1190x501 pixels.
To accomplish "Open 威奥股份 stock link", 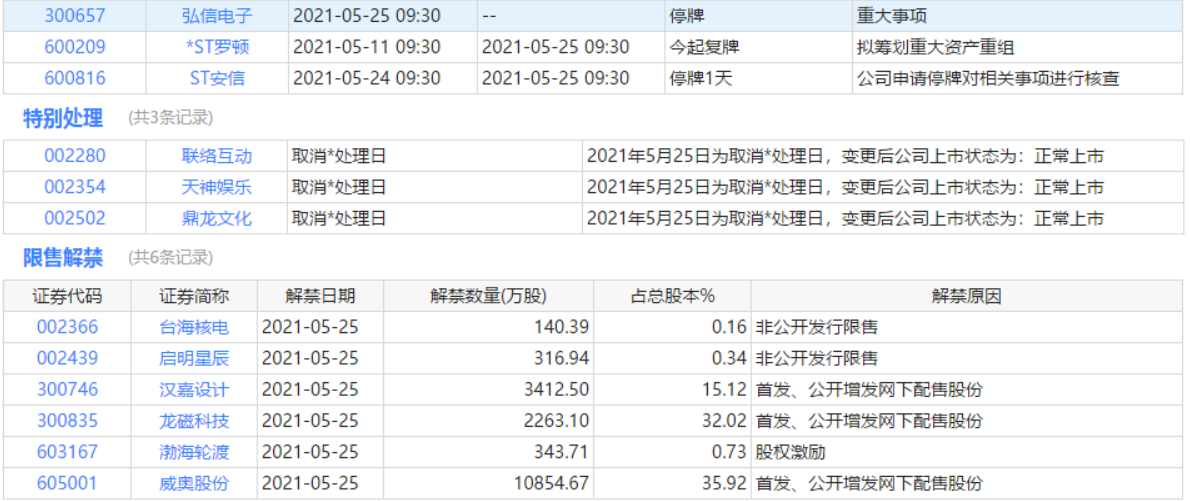I will coord(194,483).
